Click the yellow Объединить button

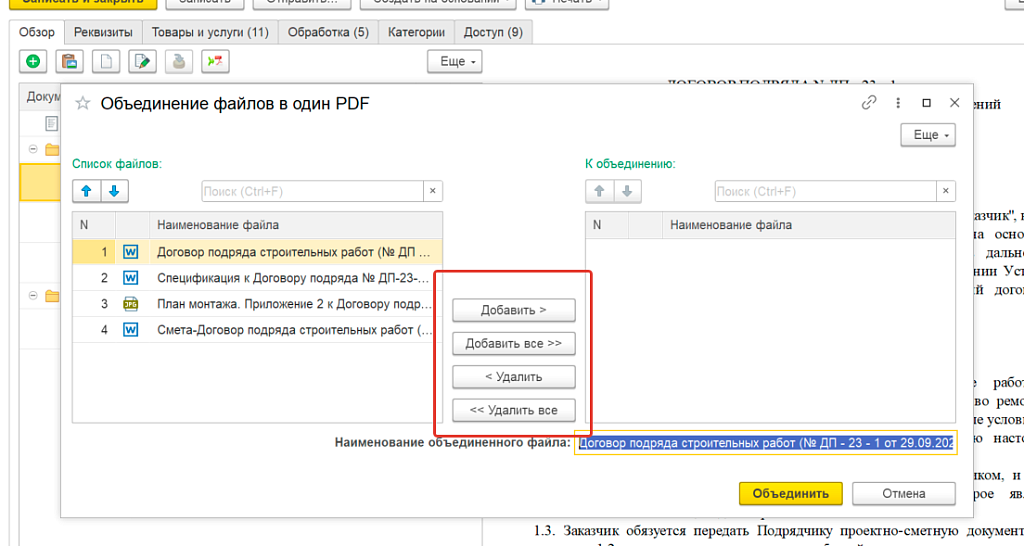pos(790,493)
